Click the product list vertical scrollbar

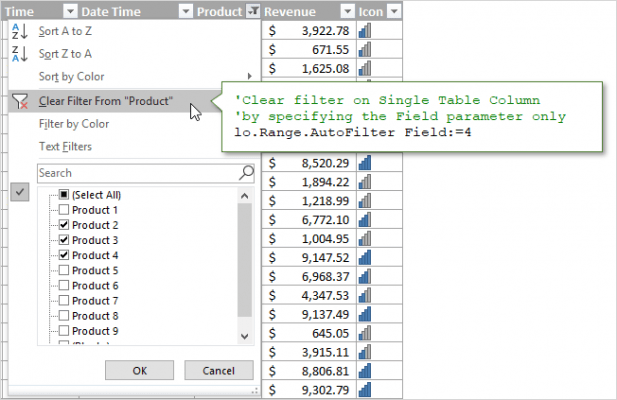tap(245, 260)
